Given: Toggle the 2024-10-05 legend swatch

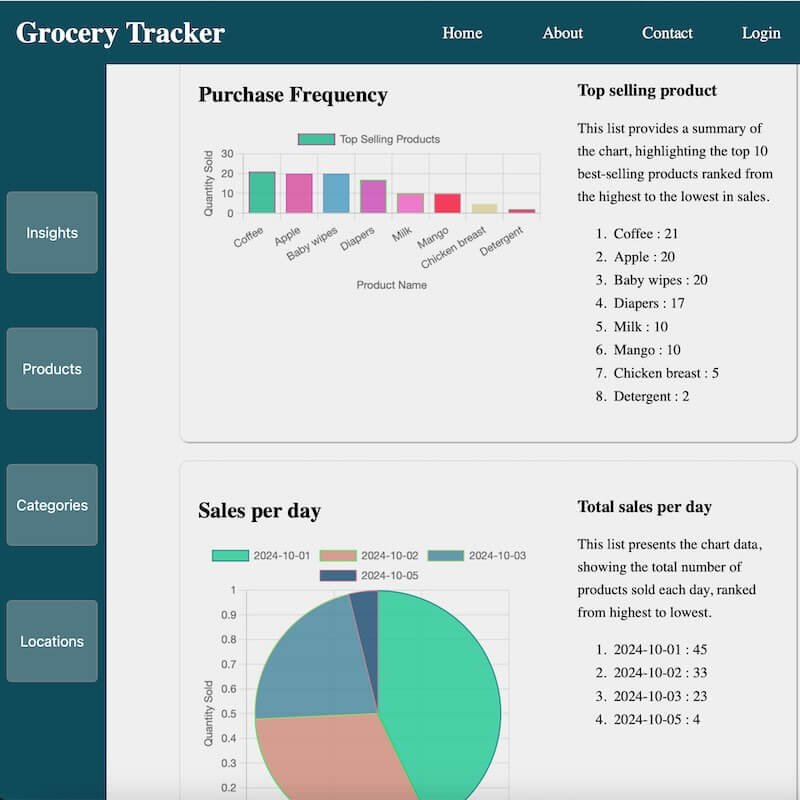Looking at the screenshot, I should click(338, 576).
